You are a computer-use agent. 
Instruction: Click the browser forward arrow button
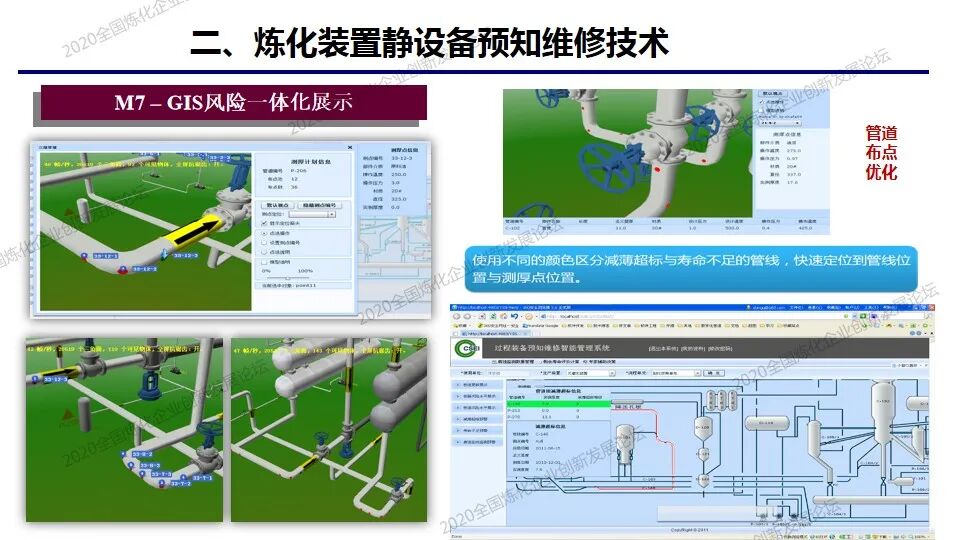pos(467,317)
